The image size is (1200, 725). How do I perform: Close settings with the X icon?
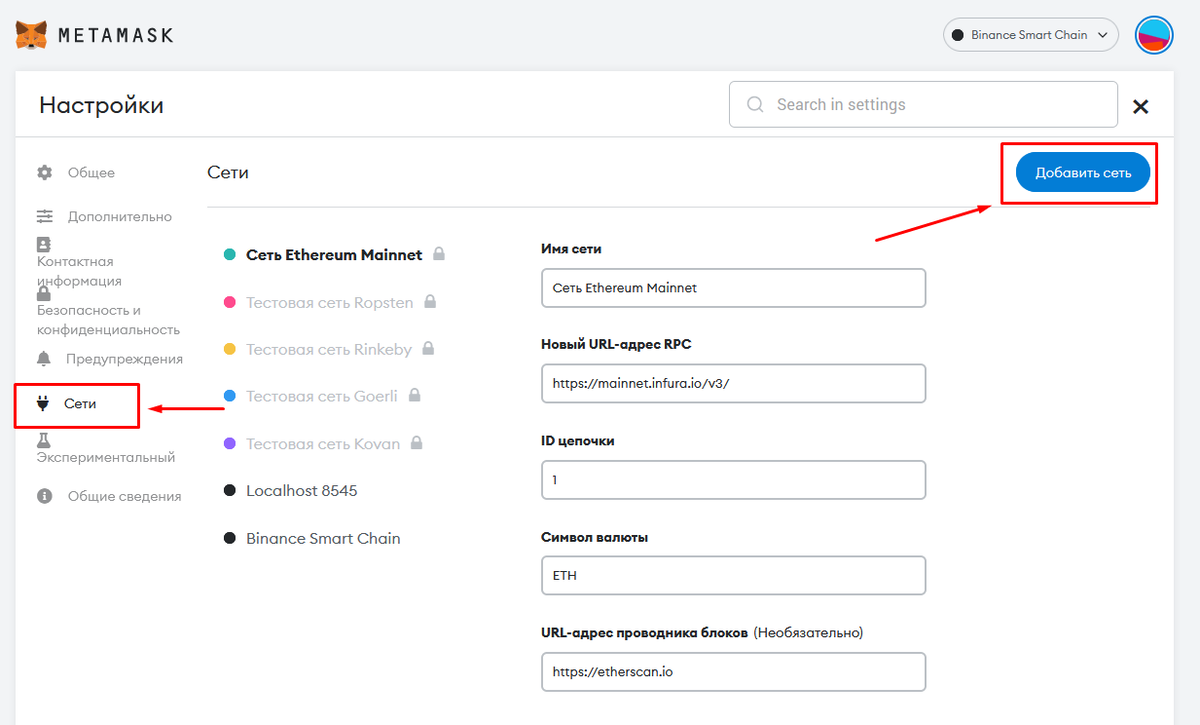(1140, 106)
